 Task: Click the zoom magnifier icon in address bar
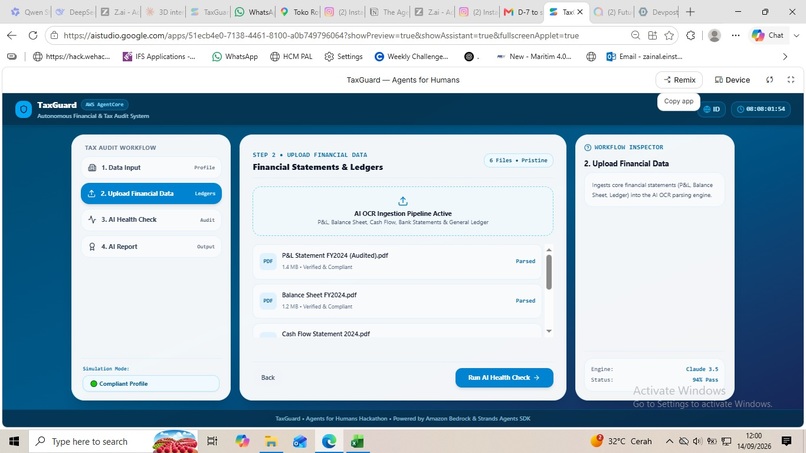point(635,35)
